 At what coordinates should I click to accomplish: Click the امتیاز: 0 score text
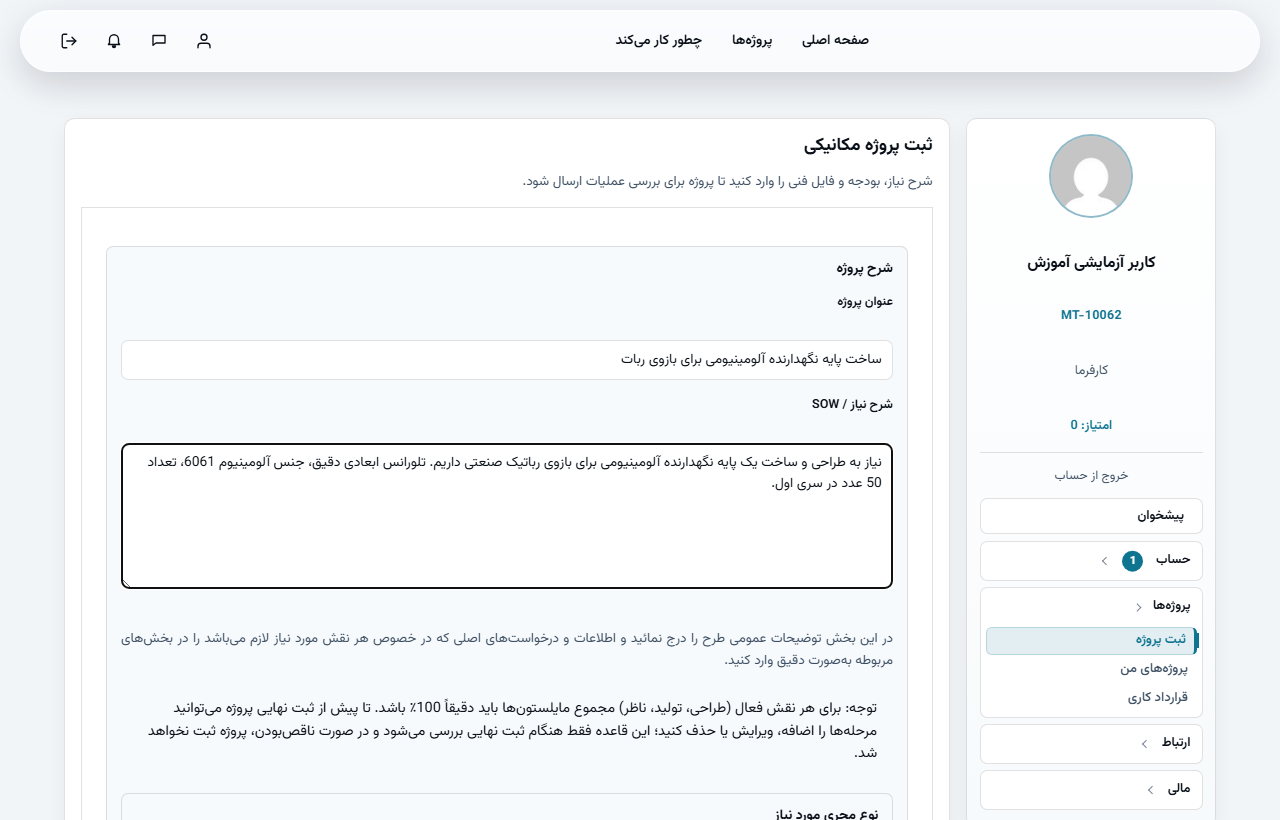pos(1091,425)
